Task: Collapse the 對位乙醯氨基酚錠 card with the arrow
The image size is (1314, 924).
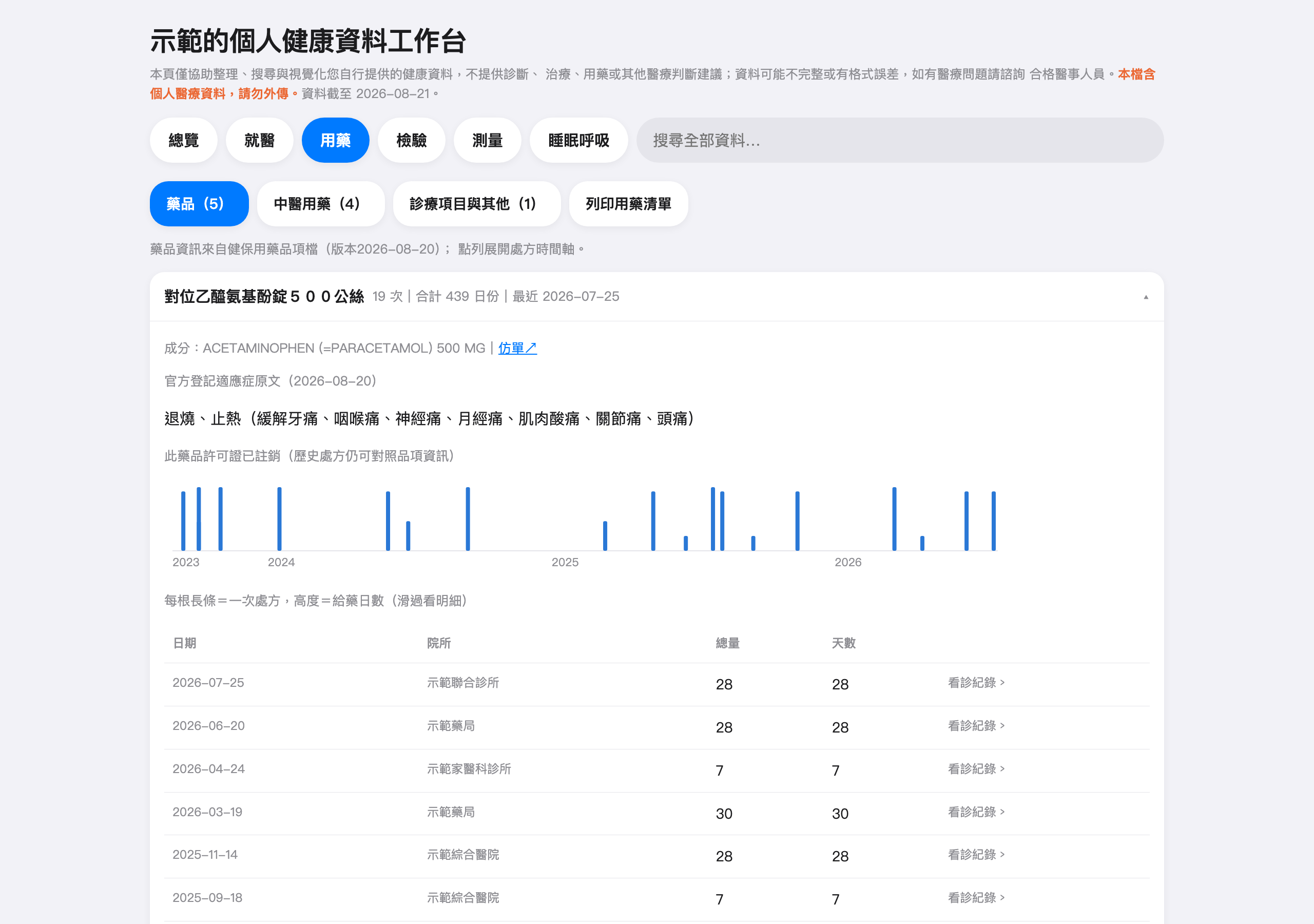Action: (x=1146, y=297)
